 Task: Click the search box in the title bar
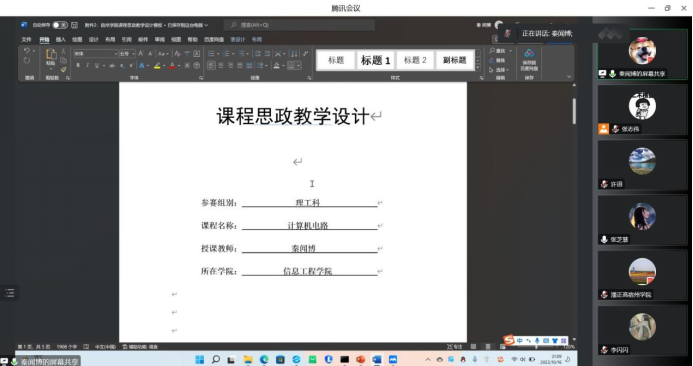(x=299, y=25)
